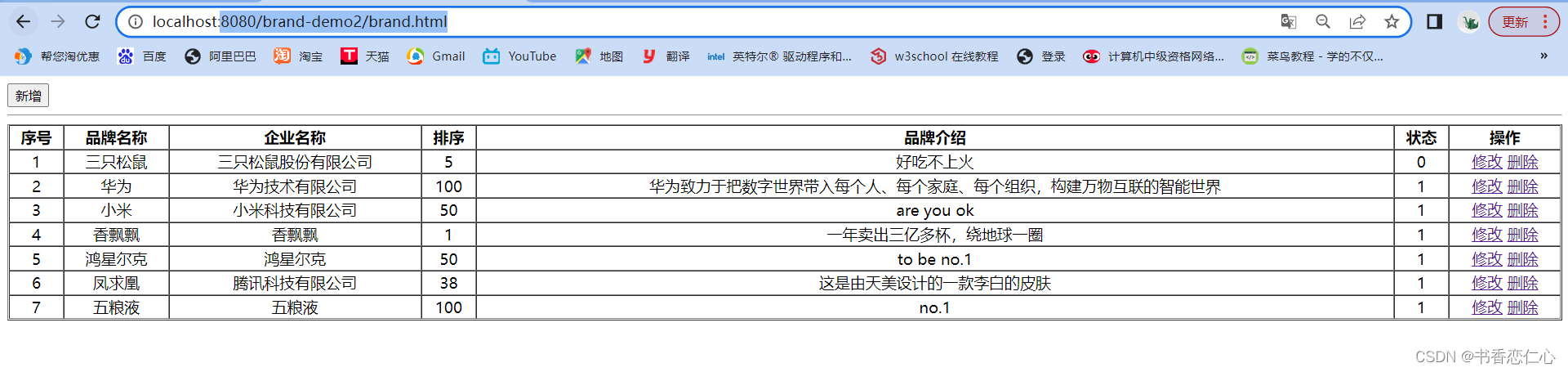Click the address bar URL
This screenshot has height=372, width=1568.
coord(299,22)
